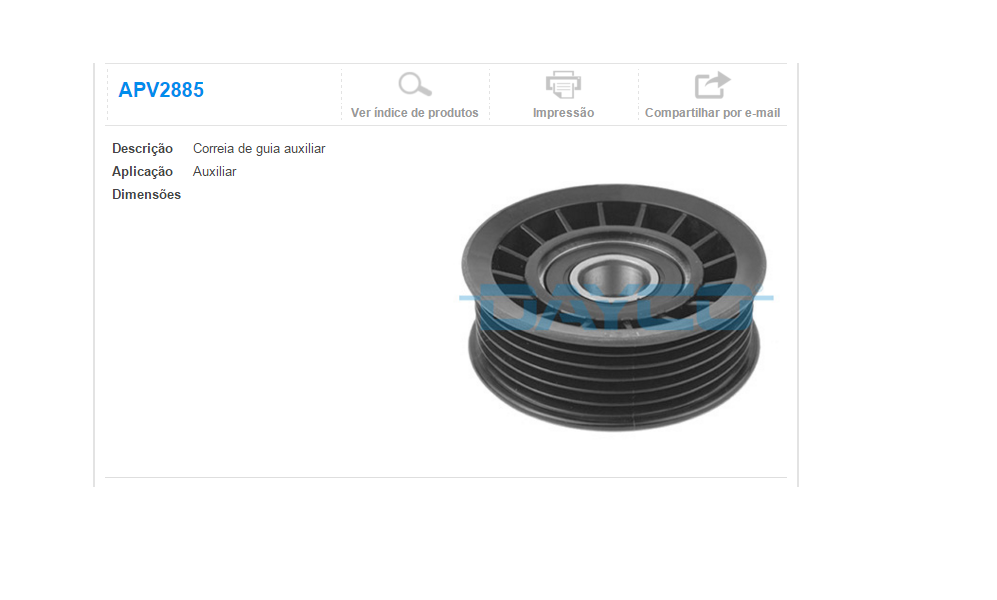The height and width of the screenshot is (600, 997).
Task: Click the printer icon
Action: [563, 85]
